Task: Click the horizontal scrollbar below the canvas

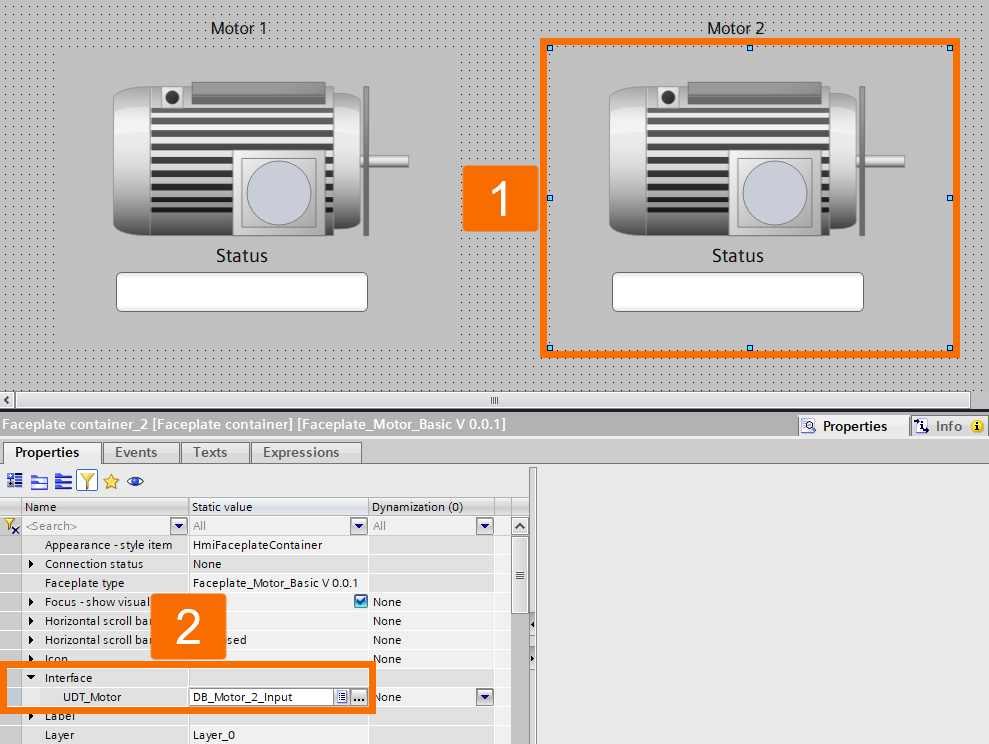Action: pos(494,399)
